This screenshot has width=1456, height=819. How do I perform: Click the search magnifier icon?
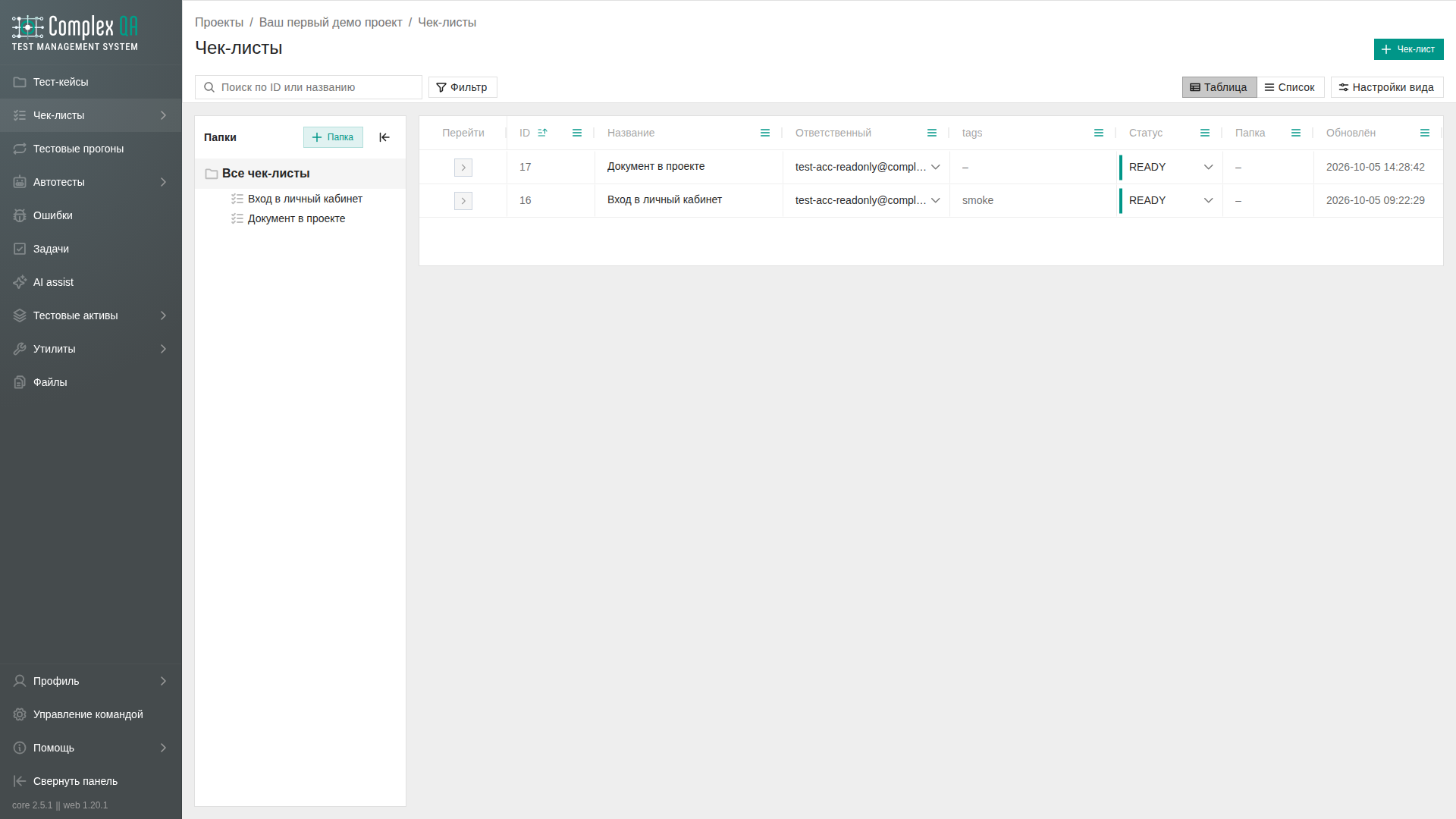point(209,87)
